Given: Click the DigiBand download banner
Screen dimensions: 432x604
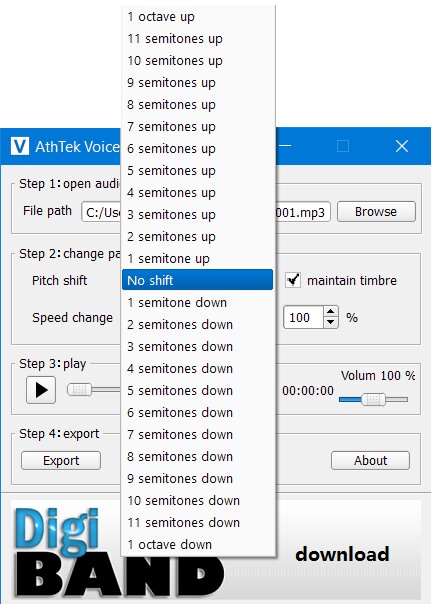Looking at the screenshot, I should pyautogui.click(x=216, y=550).
